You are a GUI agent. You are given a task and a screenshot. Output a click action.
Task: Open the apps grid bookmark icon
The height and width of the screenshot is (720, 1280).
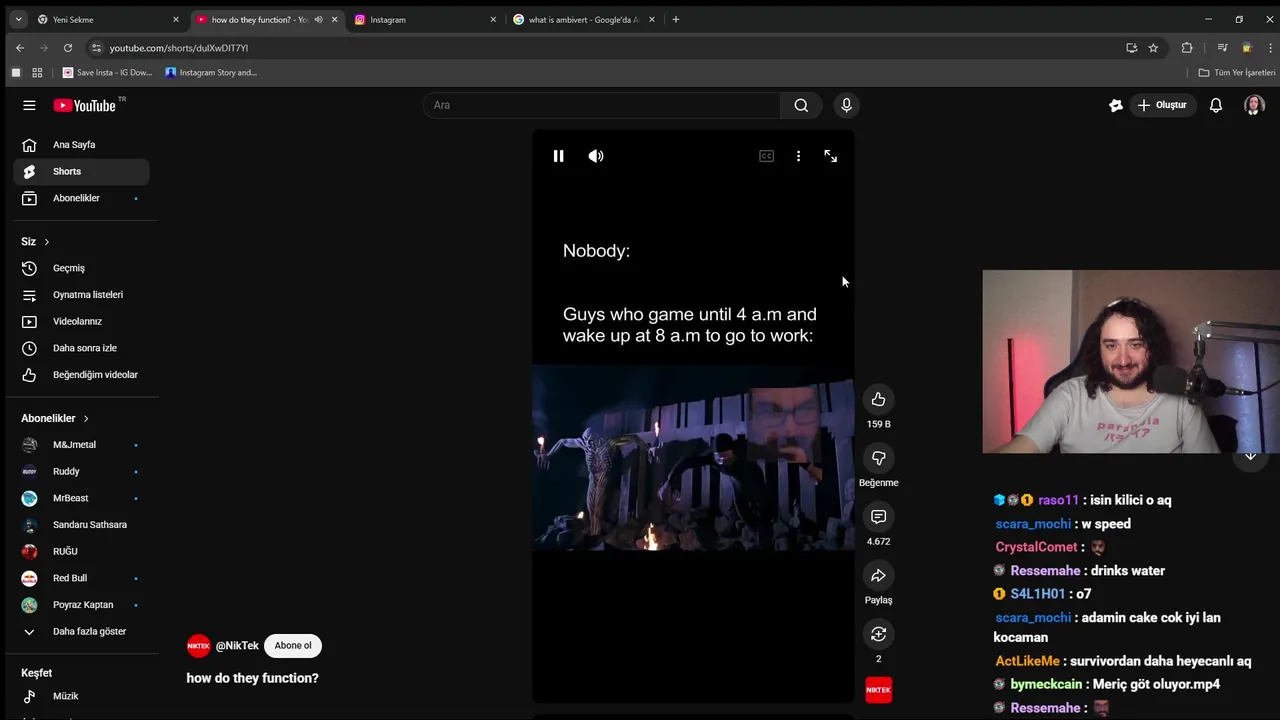[x=37, y=72]
